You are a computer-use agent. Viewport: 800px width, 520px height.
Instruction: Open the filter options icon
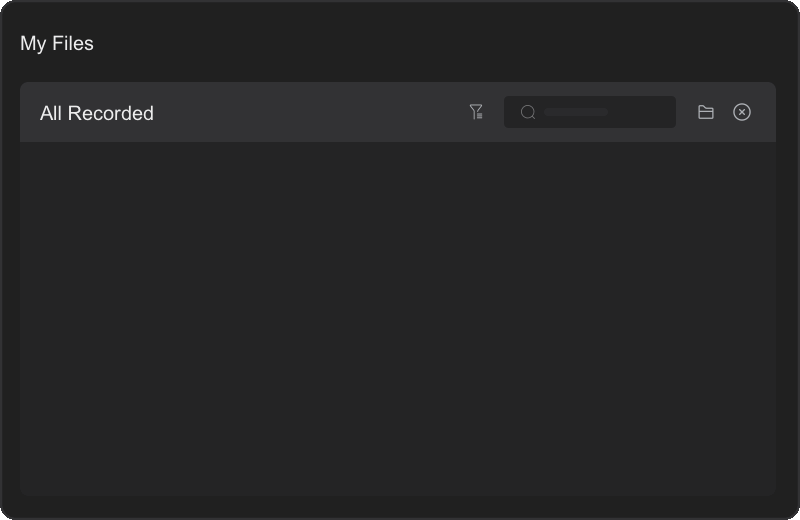click(477, 112)
